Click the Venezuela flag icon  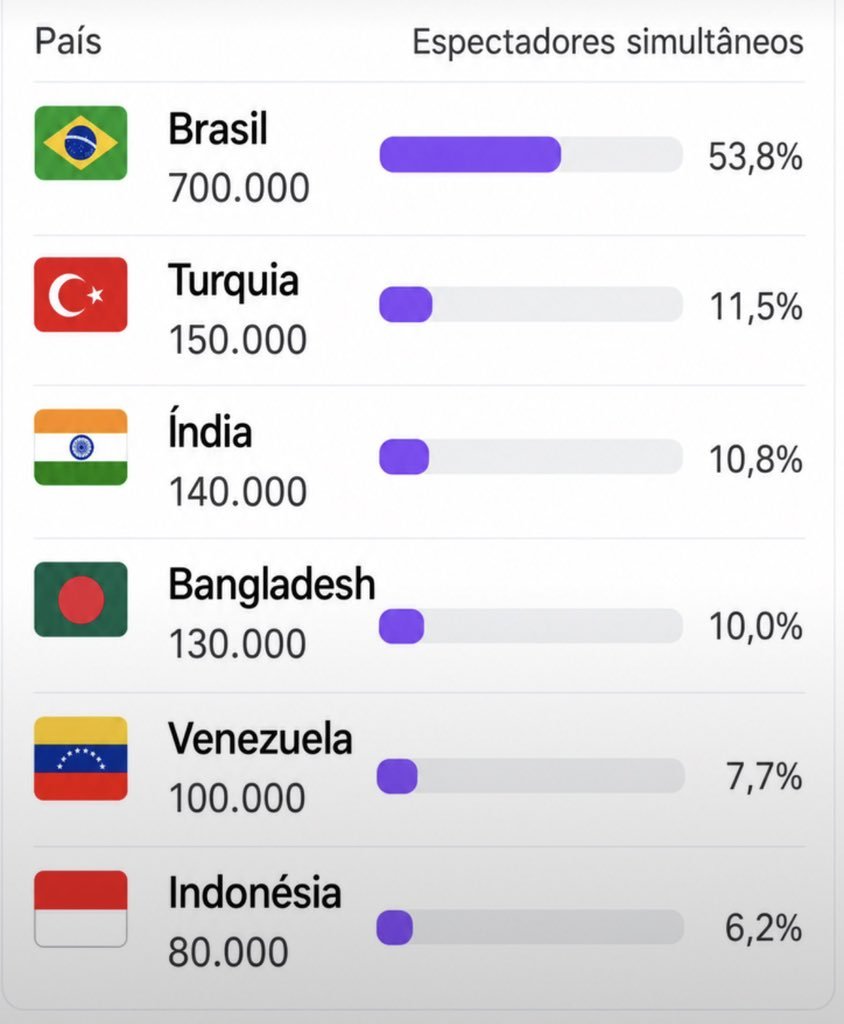click(x=80, y=758)
